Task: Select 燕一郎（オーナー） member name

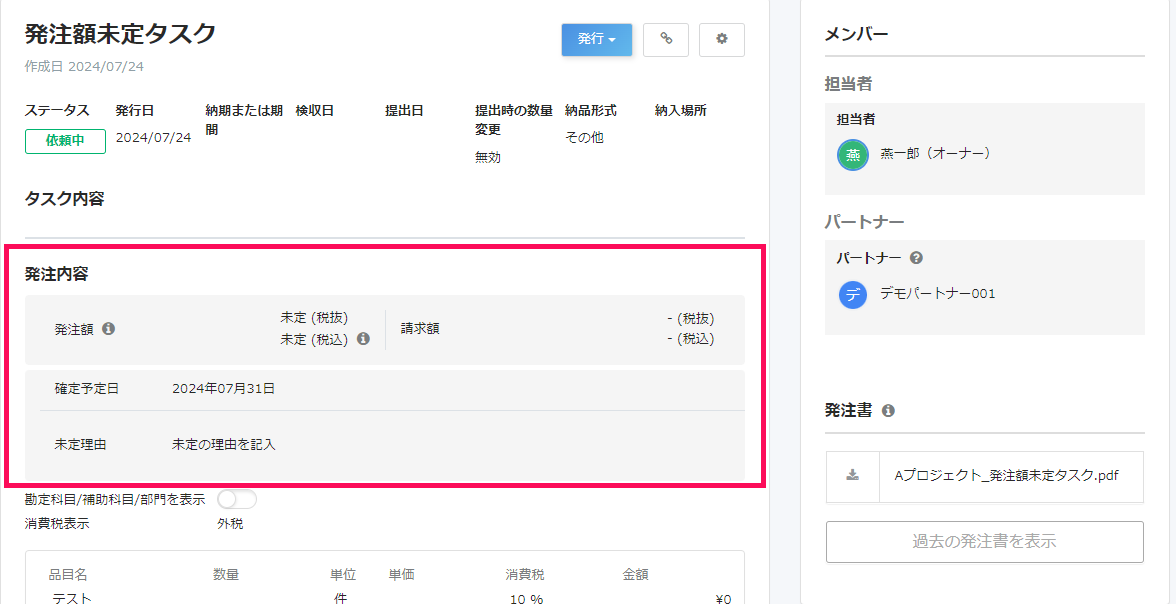Action: [x=936, y=153]
